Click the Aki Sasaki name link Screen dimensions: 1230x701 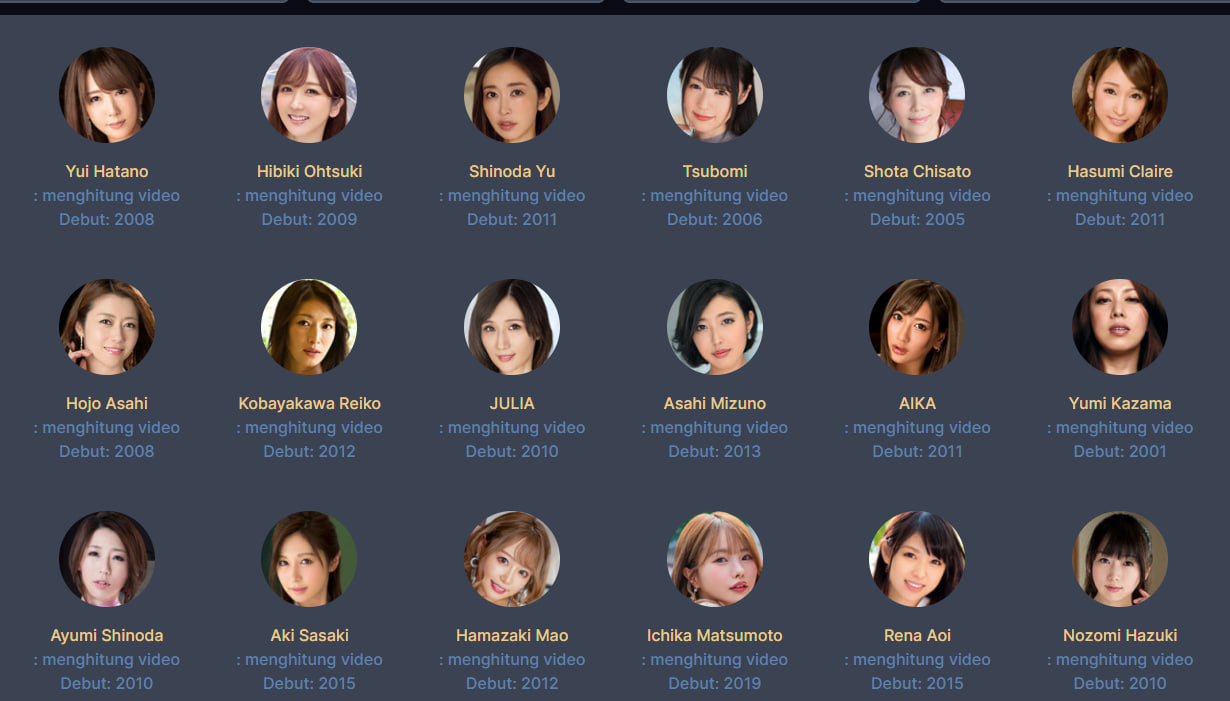click(309, 635)
